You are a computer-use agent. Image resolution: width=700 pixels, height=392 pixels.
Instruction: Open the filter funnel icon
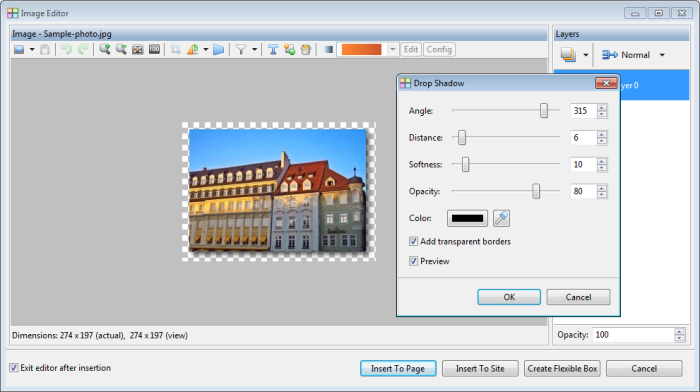coord(241,50)
